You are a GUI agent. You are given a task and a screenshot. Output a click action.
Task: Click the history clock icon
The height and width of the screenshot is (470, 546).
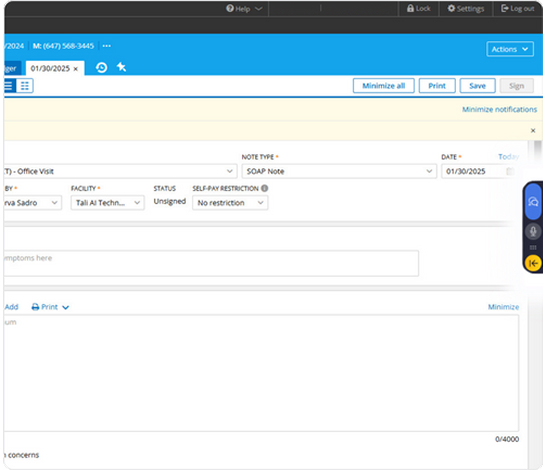pos(101,68)
